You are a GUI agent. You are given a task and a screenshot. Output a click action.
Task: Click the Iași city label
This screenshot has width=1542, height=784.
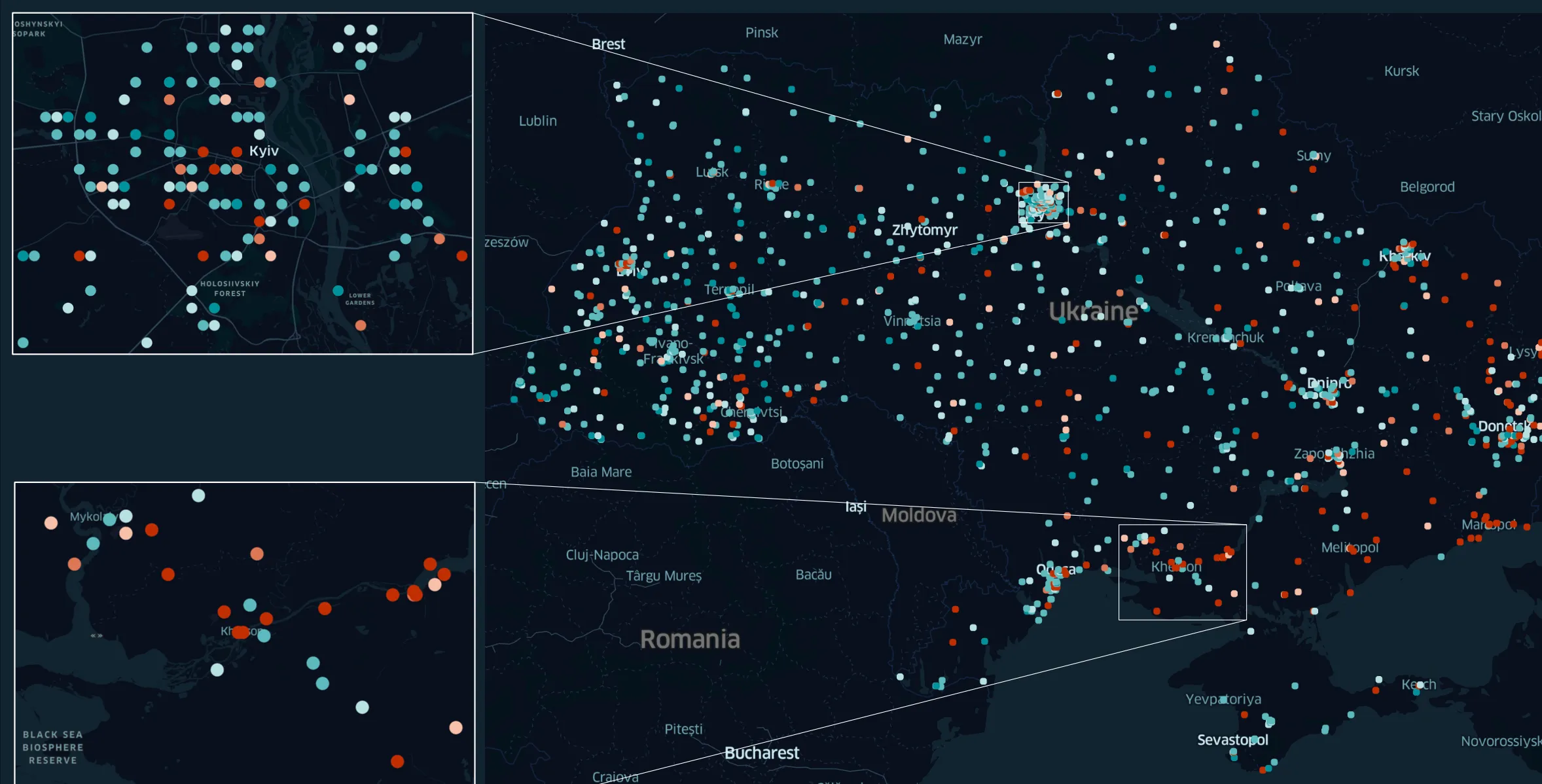click(x=855, y=507)
